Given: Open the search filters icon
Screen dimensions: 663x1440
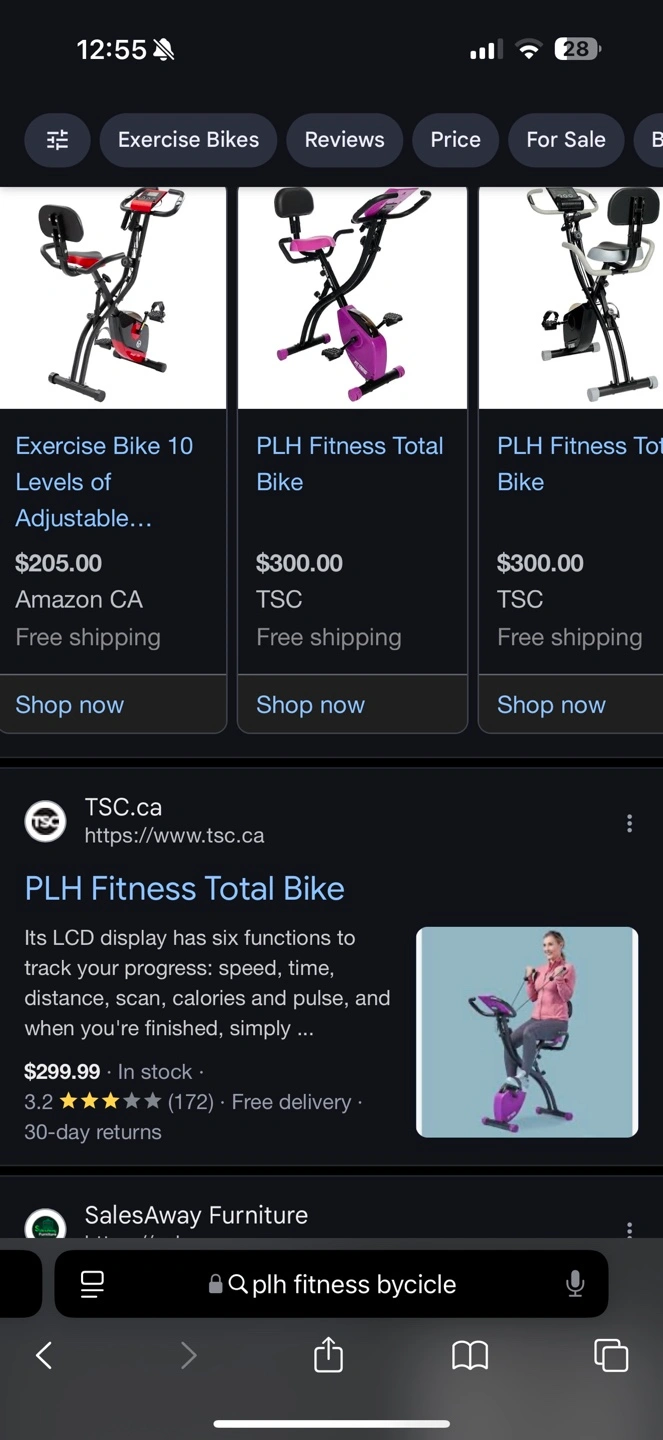Looking at the screenshot, I should tap(57, 140).
